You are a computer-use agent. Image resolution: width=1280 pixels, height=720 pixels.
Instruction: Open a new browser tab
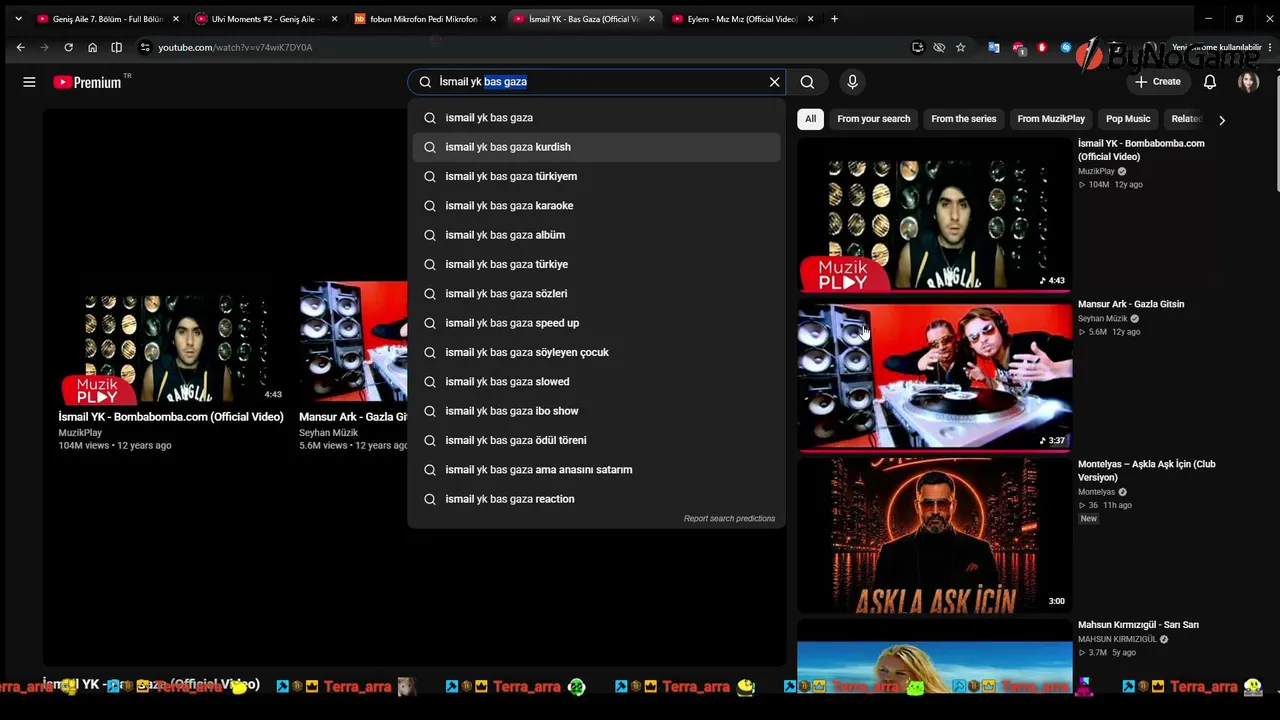835,19
